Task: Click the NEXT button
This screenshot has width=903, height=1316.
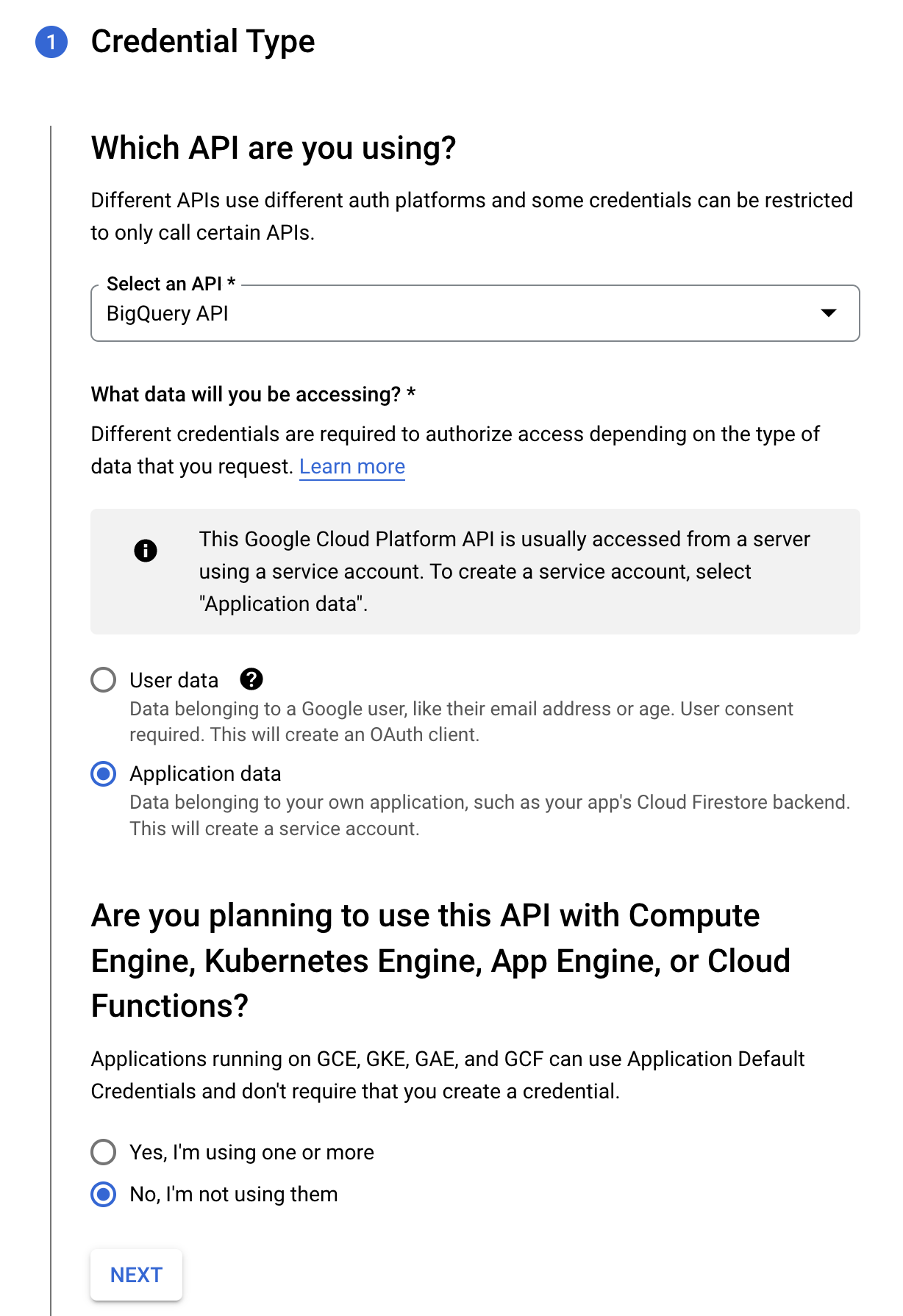Action: 137,1275
